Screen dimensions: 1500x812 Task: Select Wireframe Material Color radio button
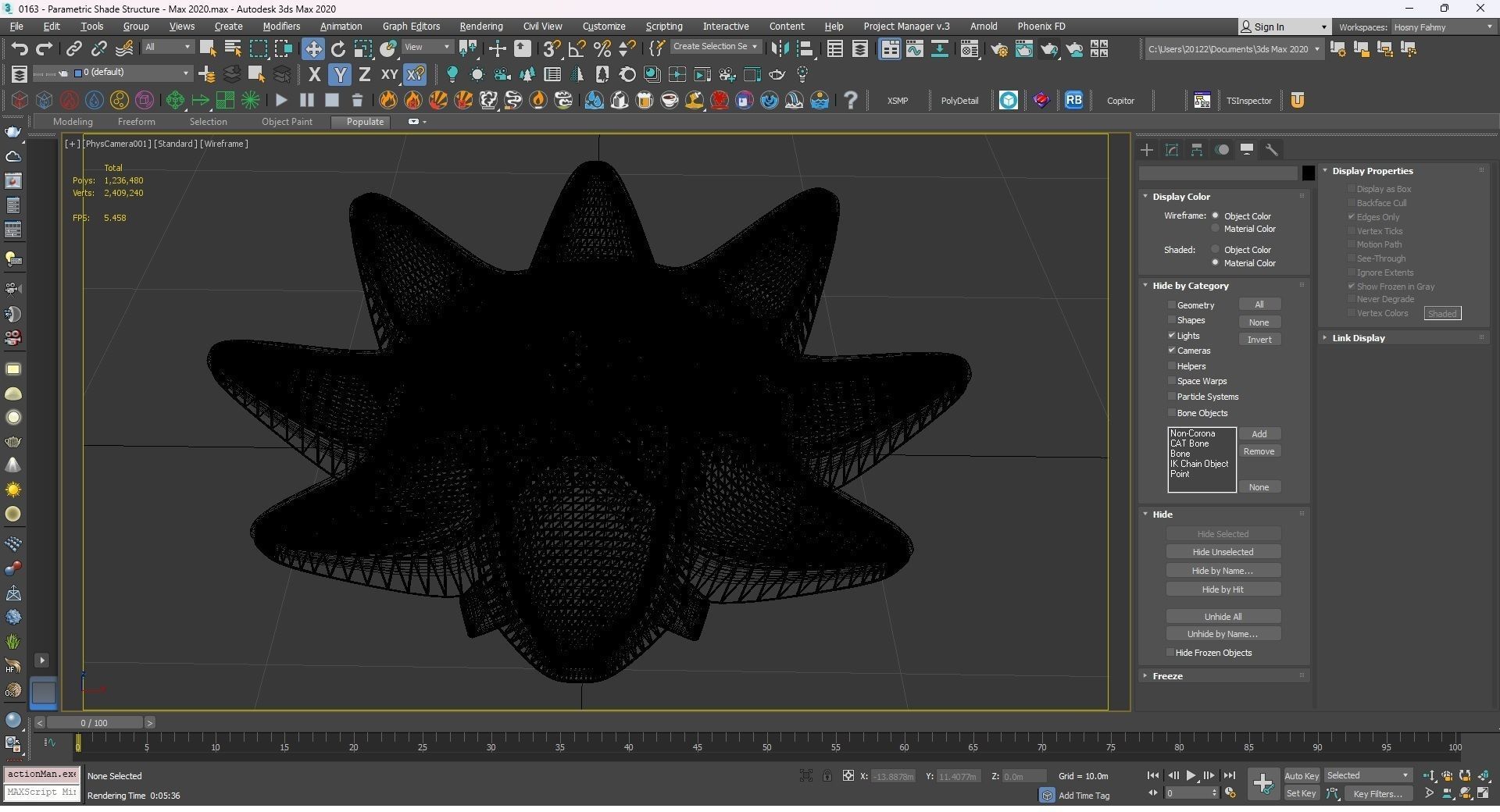coord(1216,228)
